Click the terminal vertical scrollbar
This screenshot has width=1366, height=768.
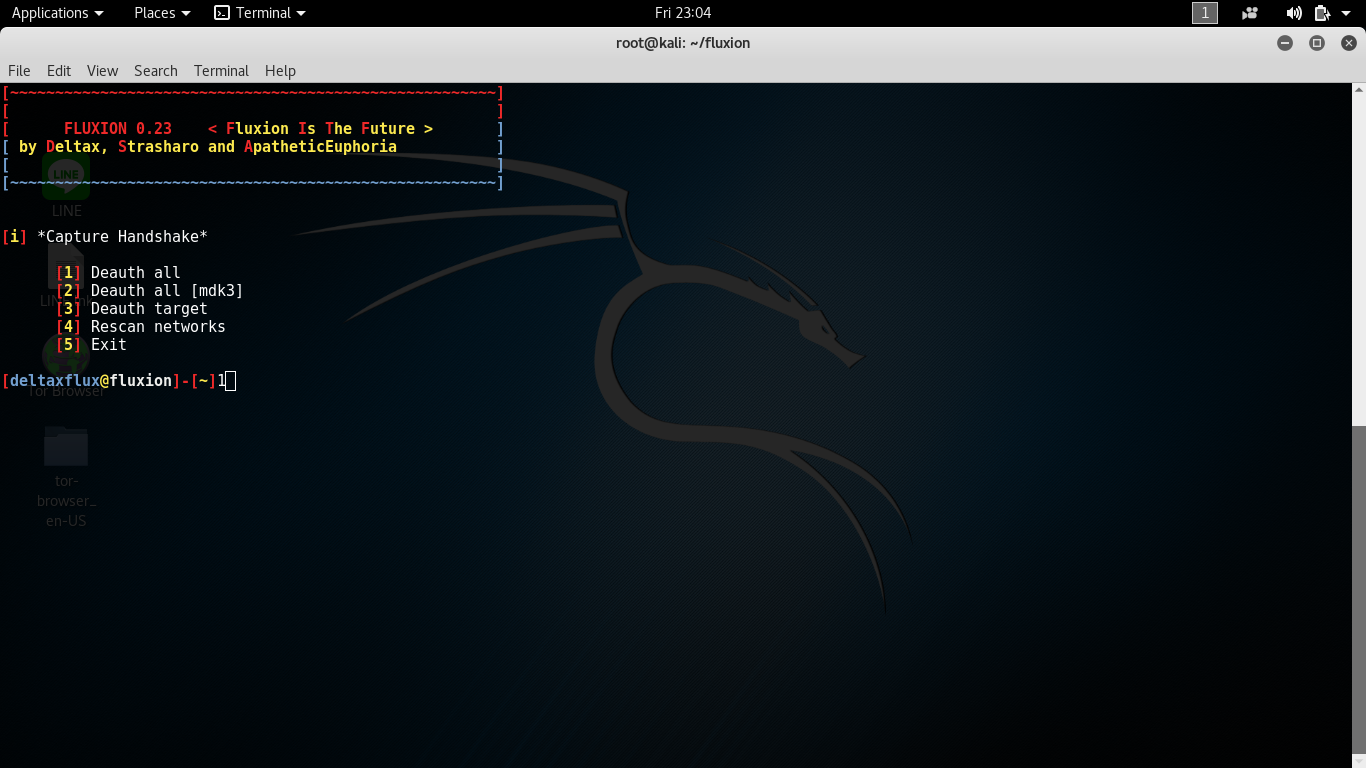click(1358, 590)
